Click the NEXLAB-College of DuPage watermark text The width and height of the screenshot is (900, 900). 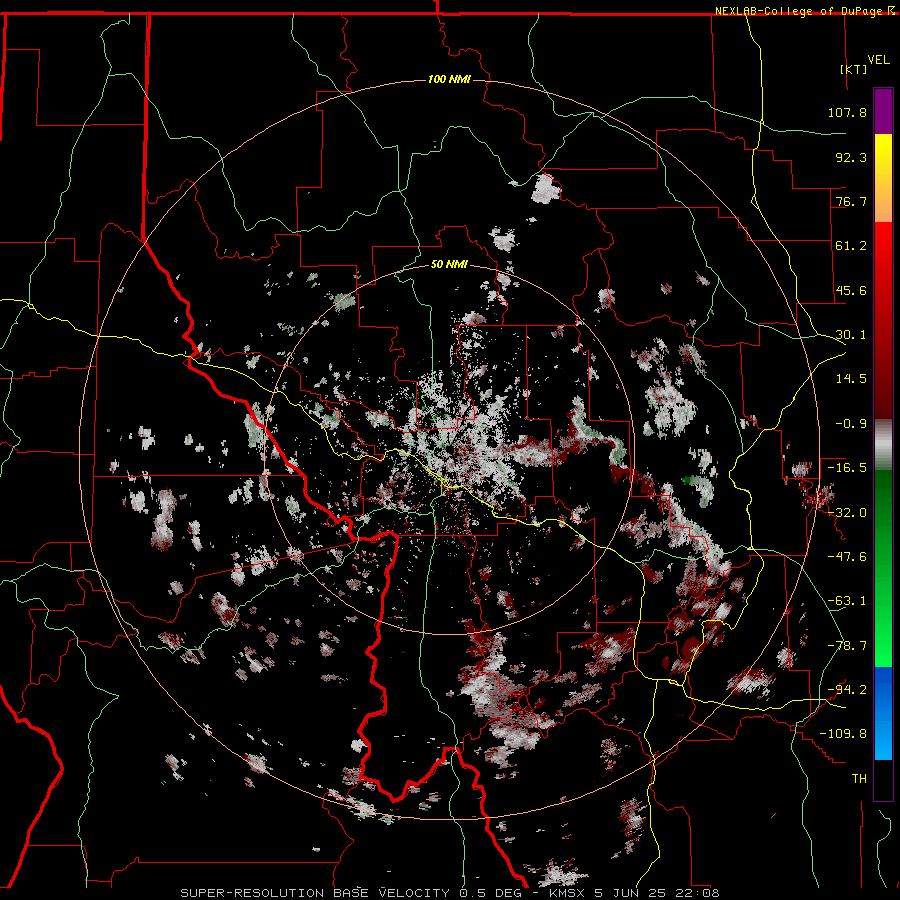click(x=801, y=11)
